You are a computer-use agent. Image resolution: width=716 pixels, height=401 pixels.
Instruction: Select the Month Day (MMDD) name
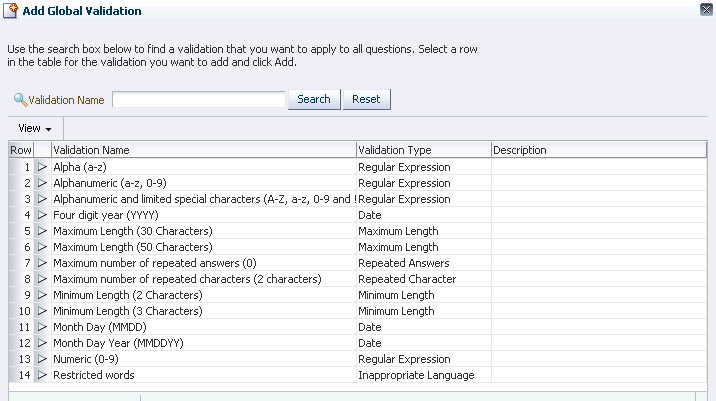100,327
